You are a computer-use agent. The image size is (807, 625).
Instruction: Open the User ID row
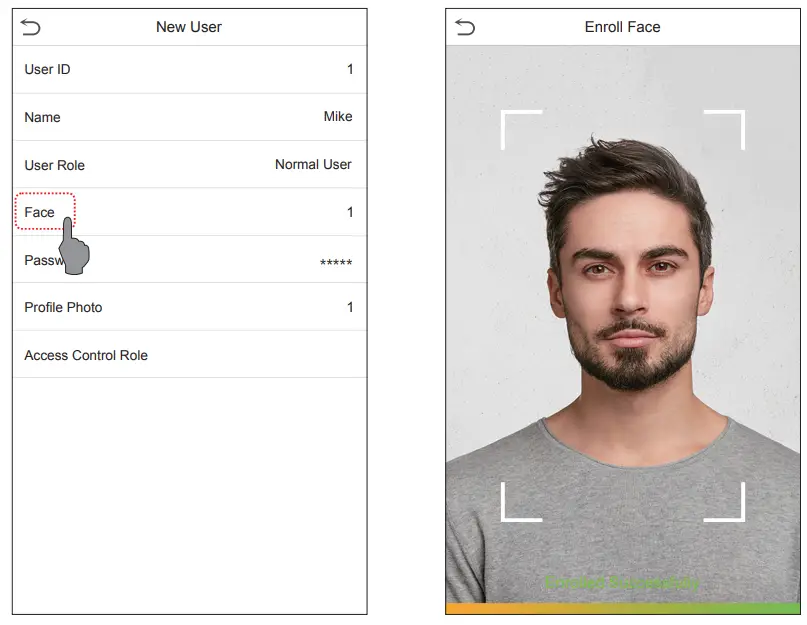[189, 70]
